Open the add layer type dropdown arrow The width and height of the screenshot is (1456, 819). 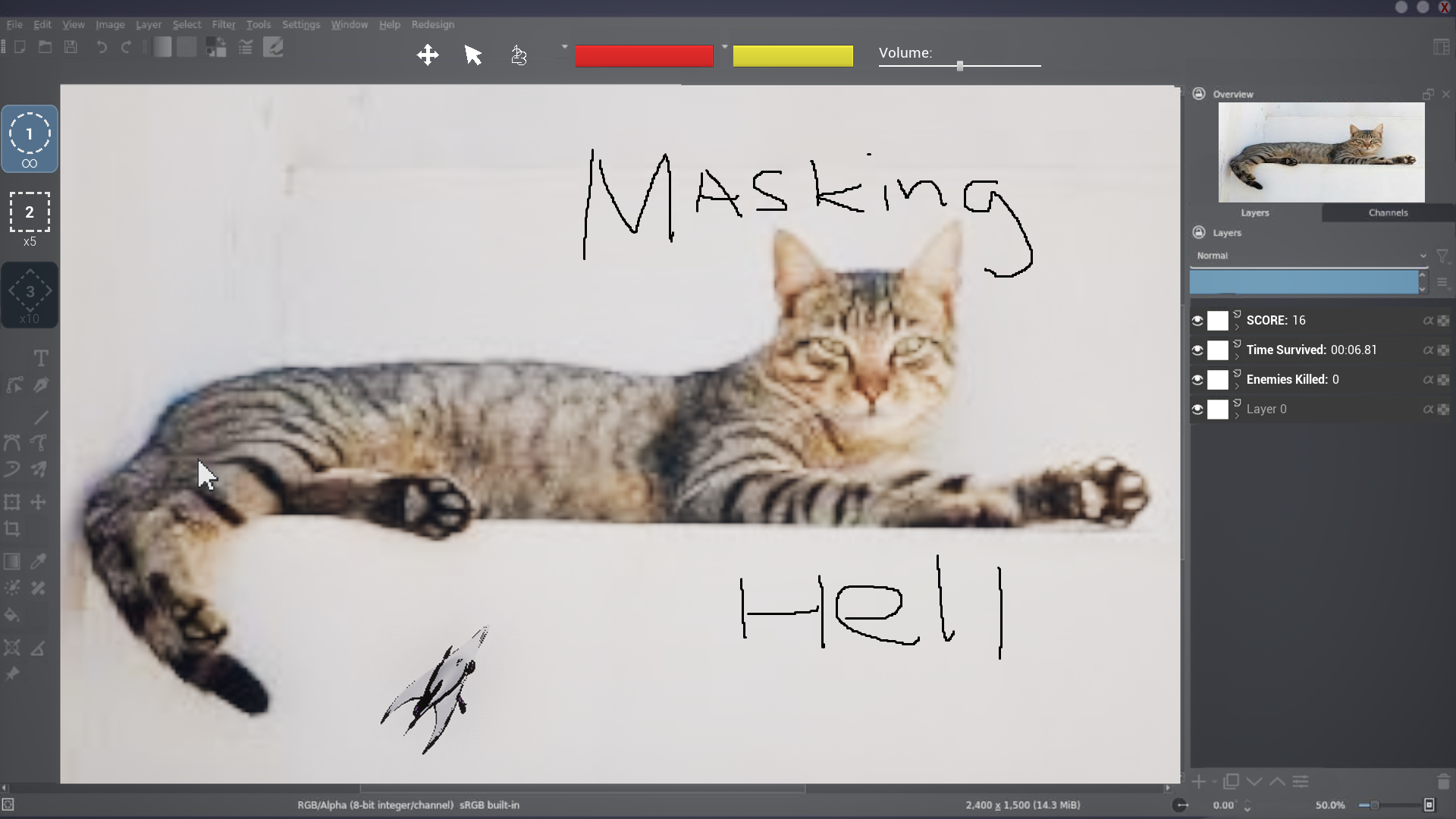(x=1214, y=782)
